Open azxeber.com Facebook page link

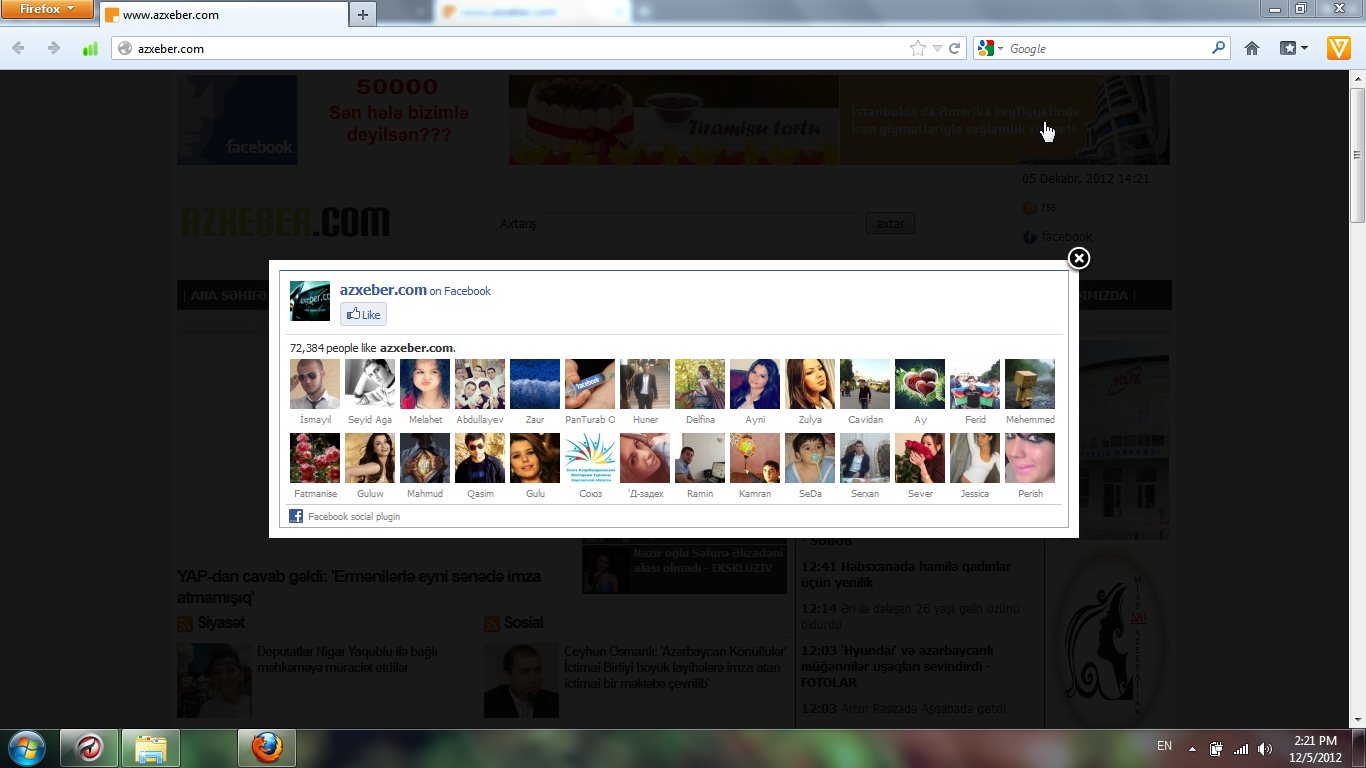point(383,290)
